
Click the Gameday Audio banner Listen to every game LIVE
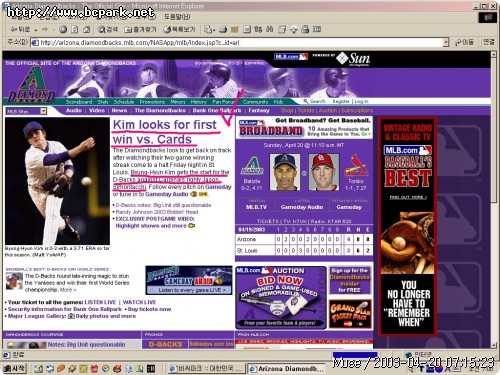(189, 280)
